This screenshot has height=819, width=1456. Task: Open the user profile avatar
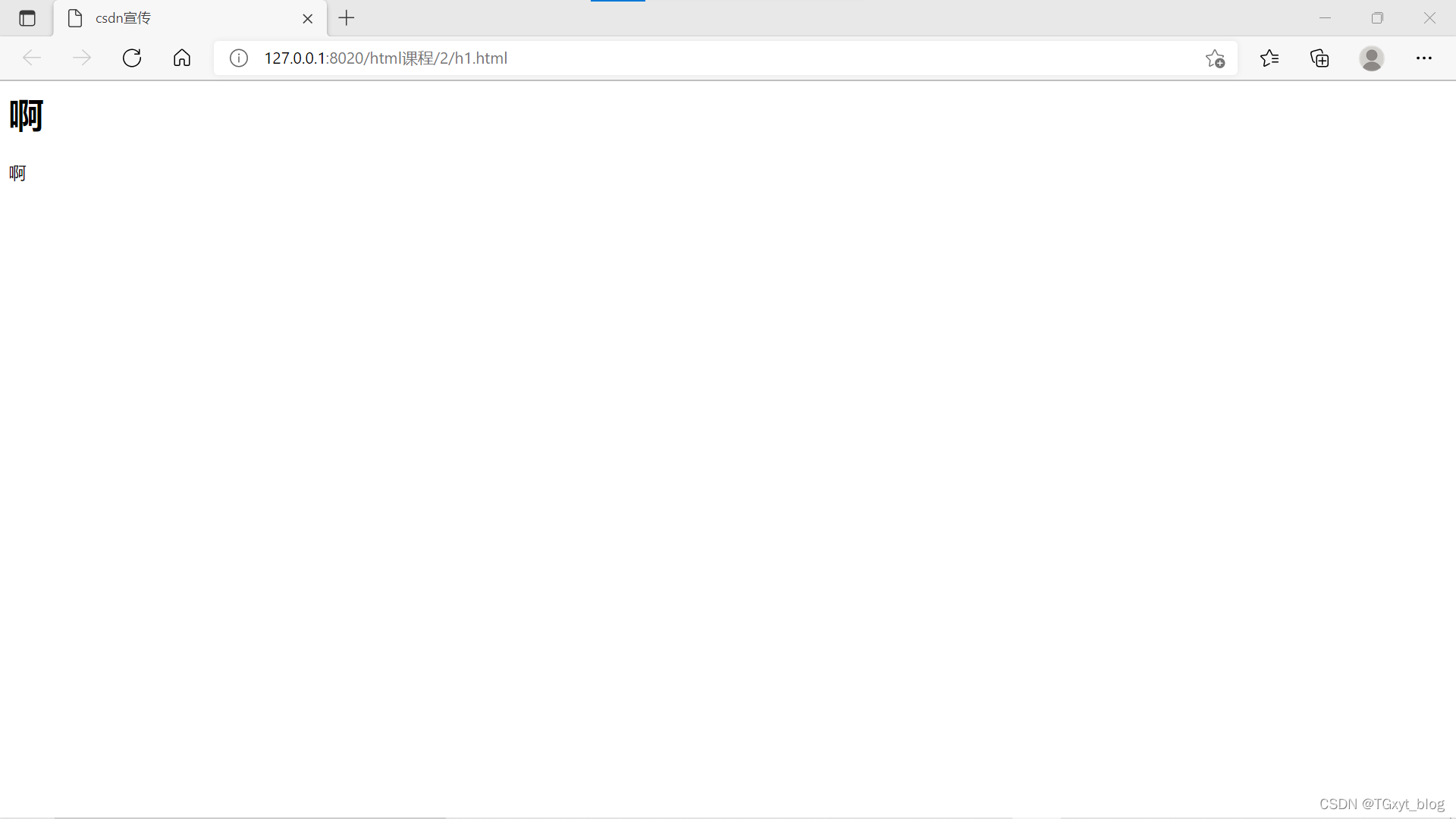[1371, 58]
